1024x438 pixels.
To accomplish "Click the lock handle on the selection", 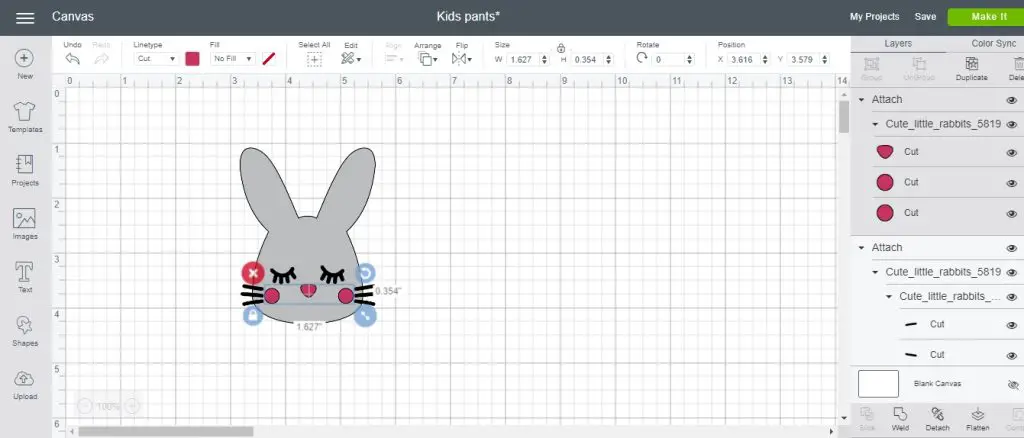I will click(253, 316).
